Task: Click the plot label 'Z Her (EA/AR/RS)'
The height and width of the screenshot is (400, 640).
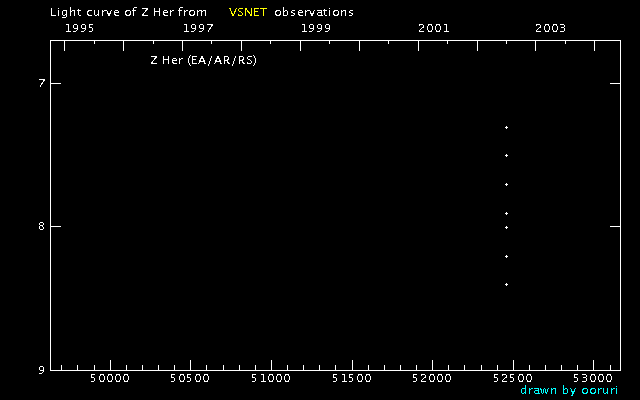Action: (203, 61)
